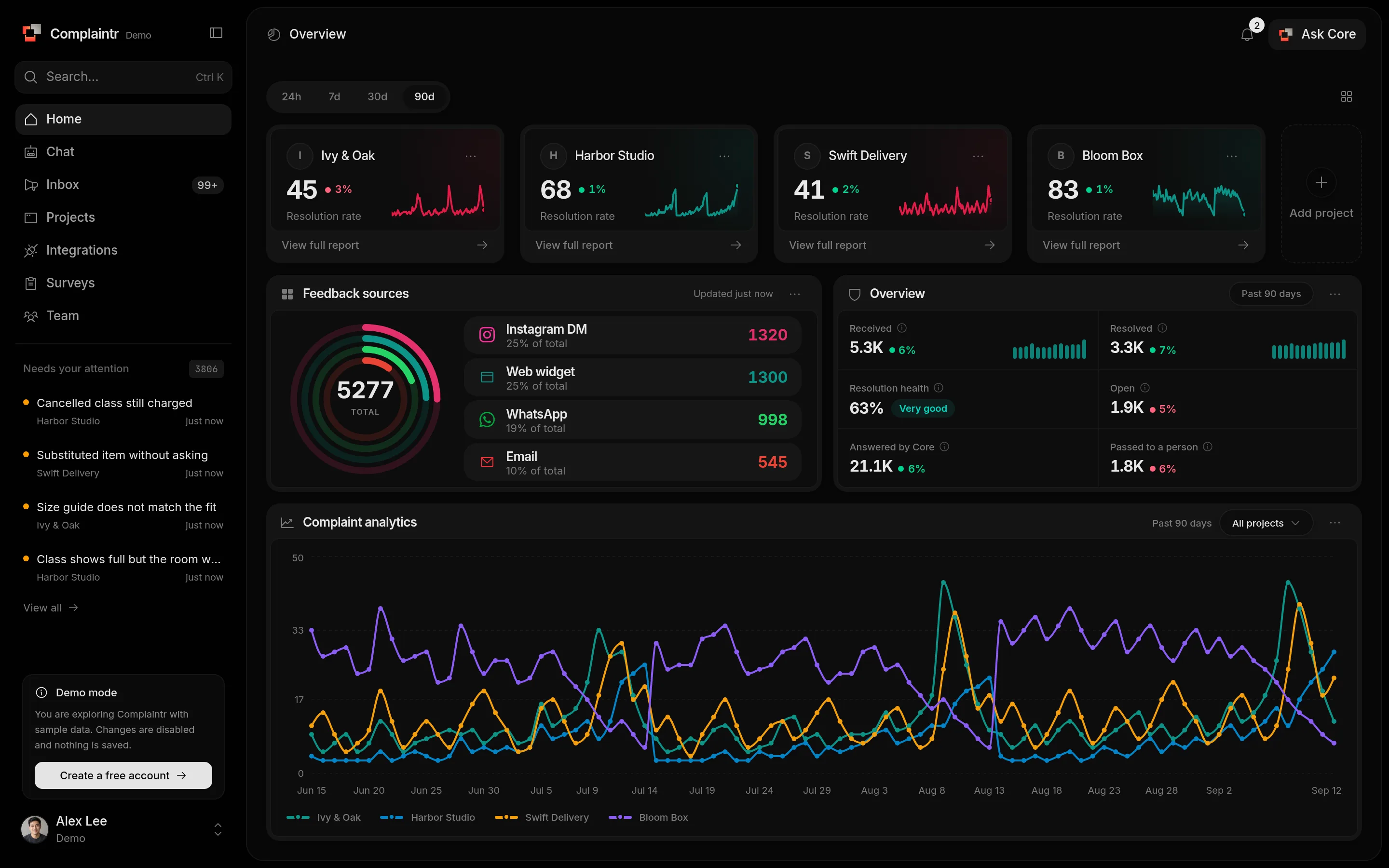The width and height of the screenshot is (1389, 868).
Task: Select the 90d time range tab
Action: [424, 96]
